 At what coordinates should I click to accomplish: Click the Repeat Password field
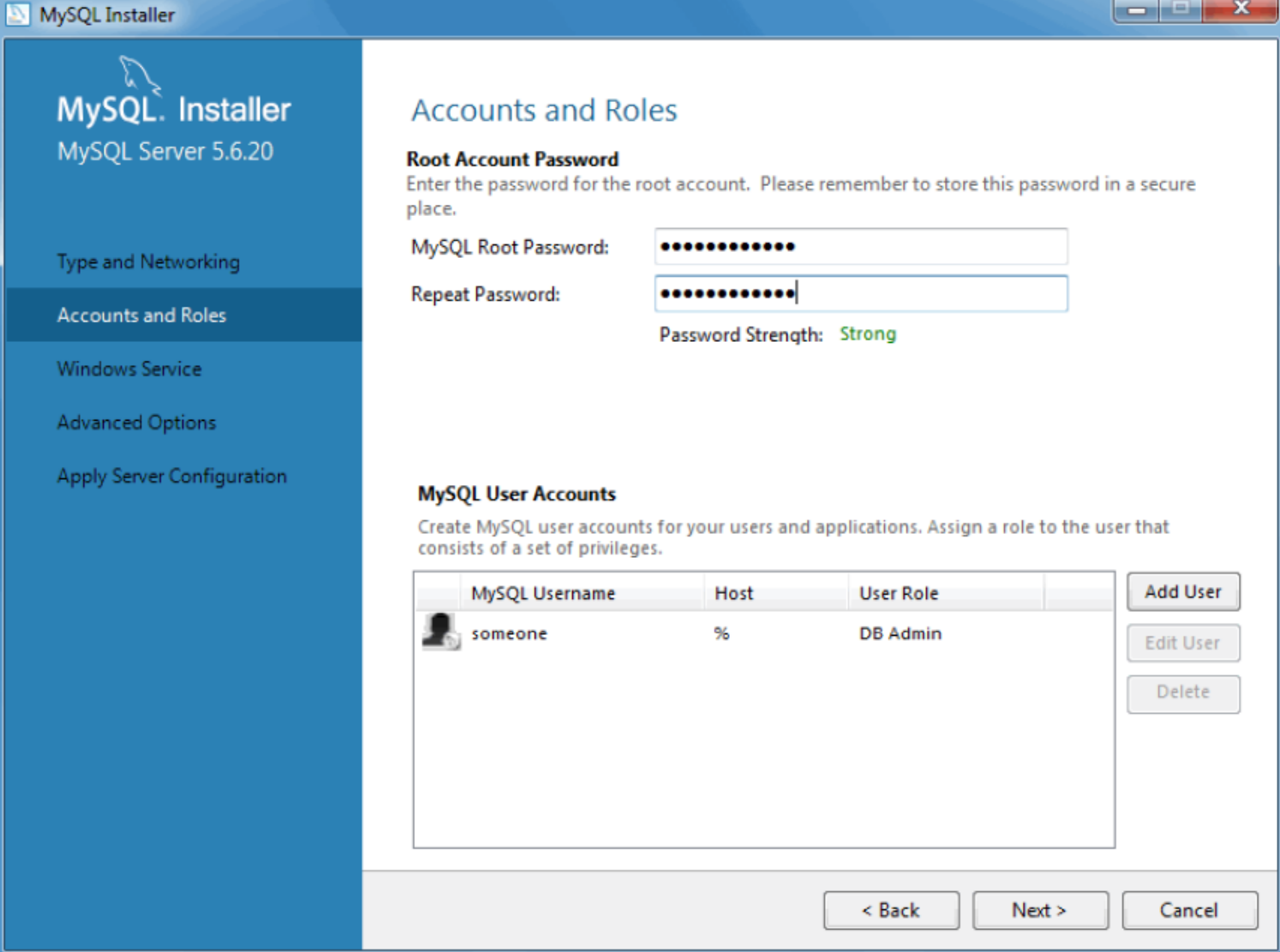point(859,294)
